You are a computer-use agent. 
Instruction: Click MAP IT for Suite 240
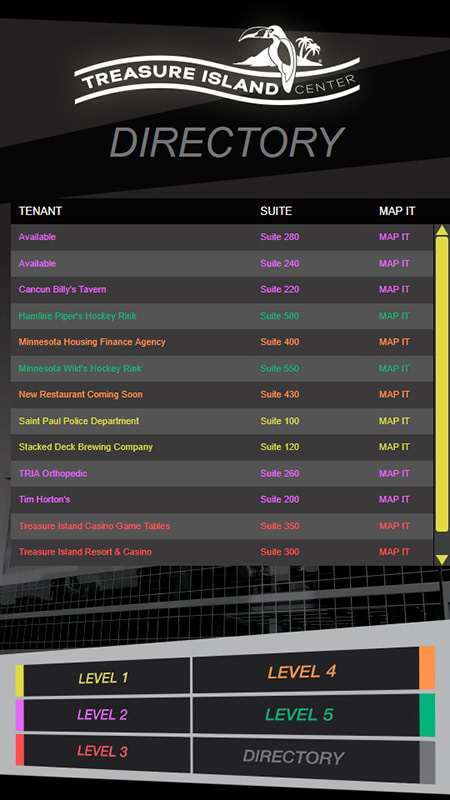[x=394, y=263]
